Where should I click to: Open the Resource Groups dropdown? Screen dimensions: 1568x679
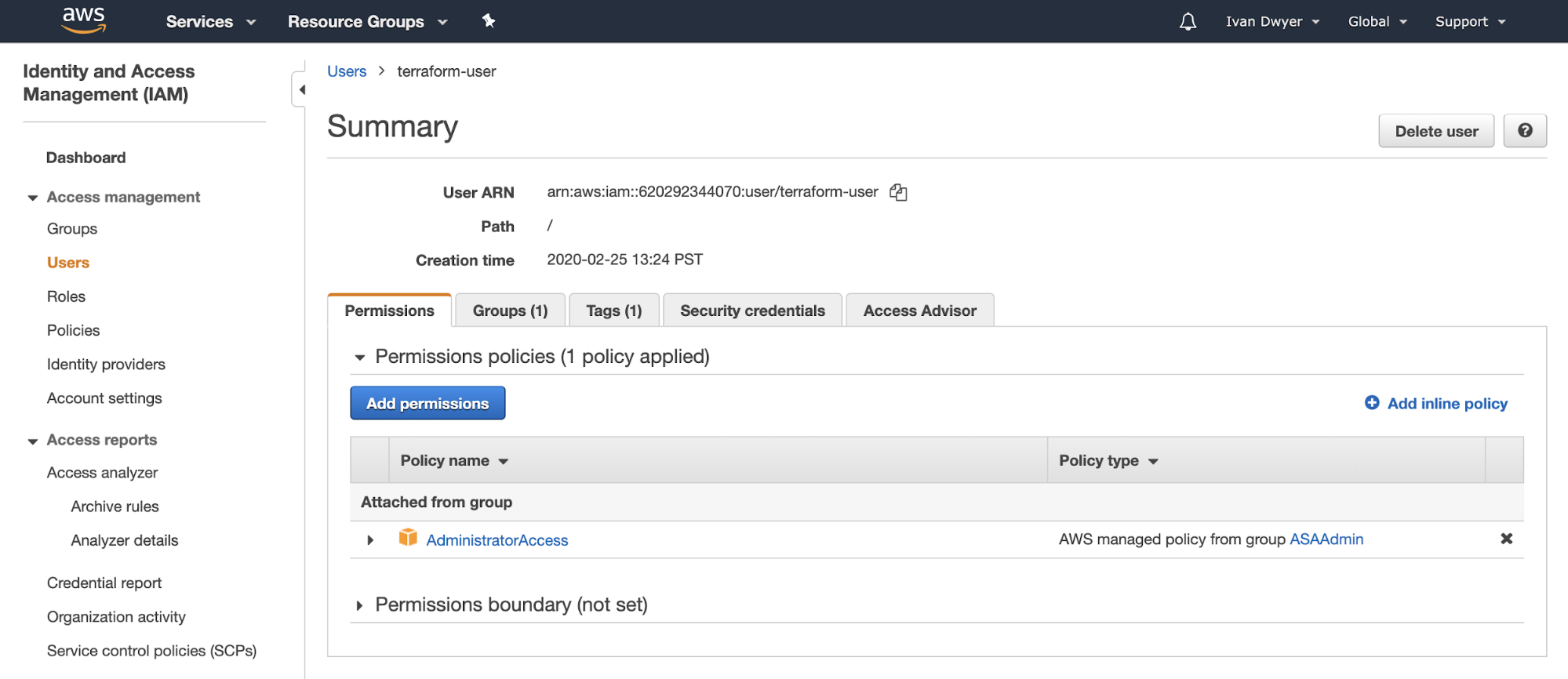tap(366, 21)
